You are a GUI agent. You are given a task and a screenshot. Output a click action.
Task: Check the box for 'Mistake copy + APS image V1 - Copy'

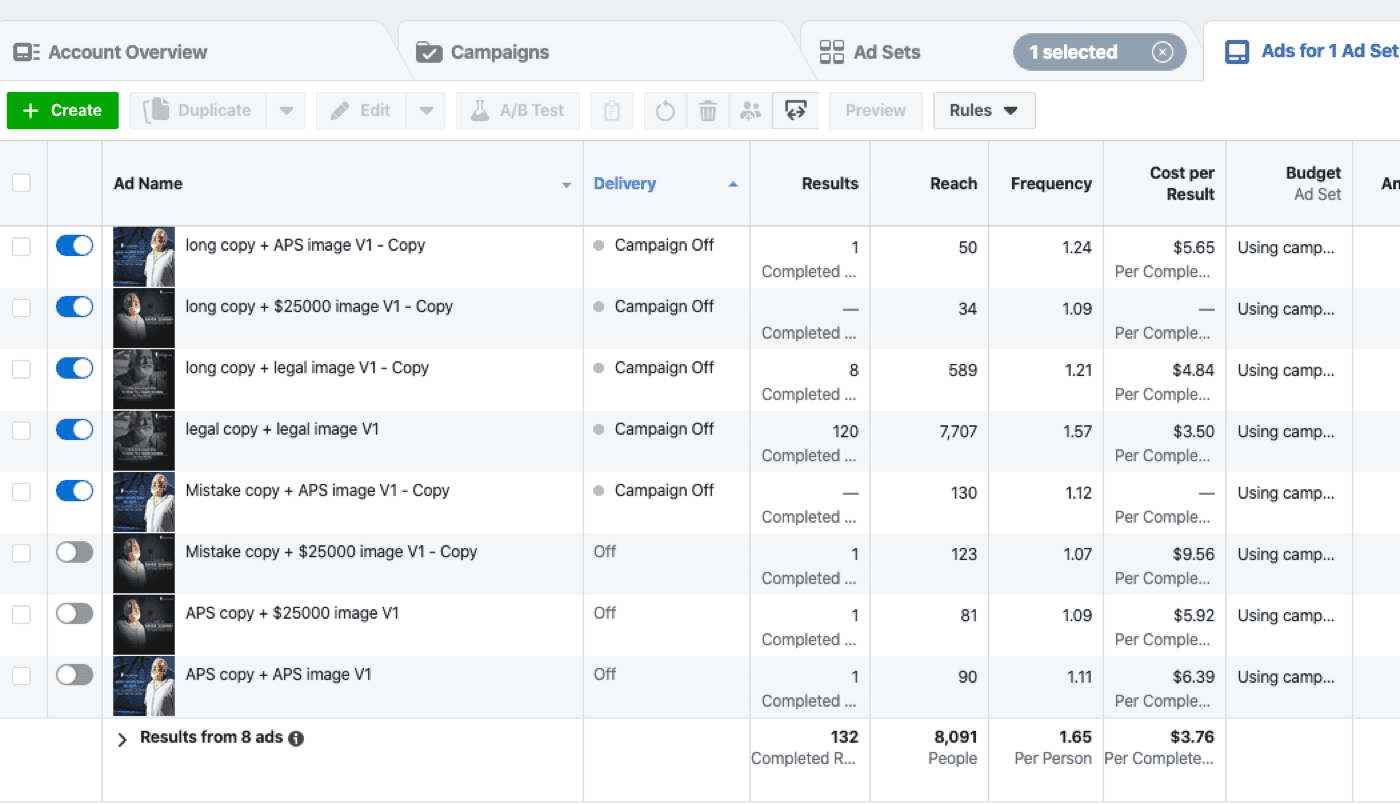[x=21, y=492]
